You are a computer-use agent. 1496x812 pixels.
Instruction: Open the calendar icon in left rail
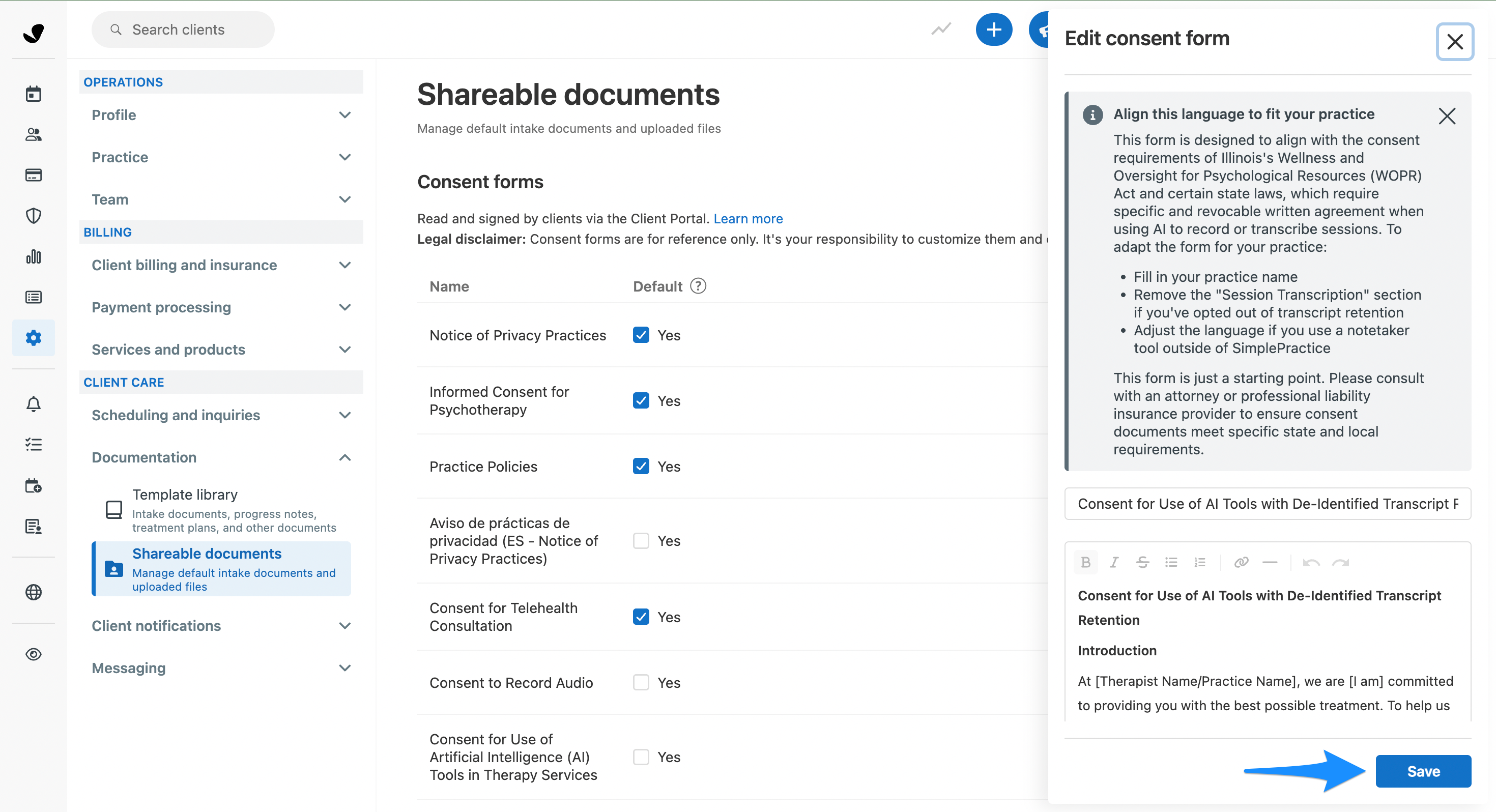[x=34, y=94]
